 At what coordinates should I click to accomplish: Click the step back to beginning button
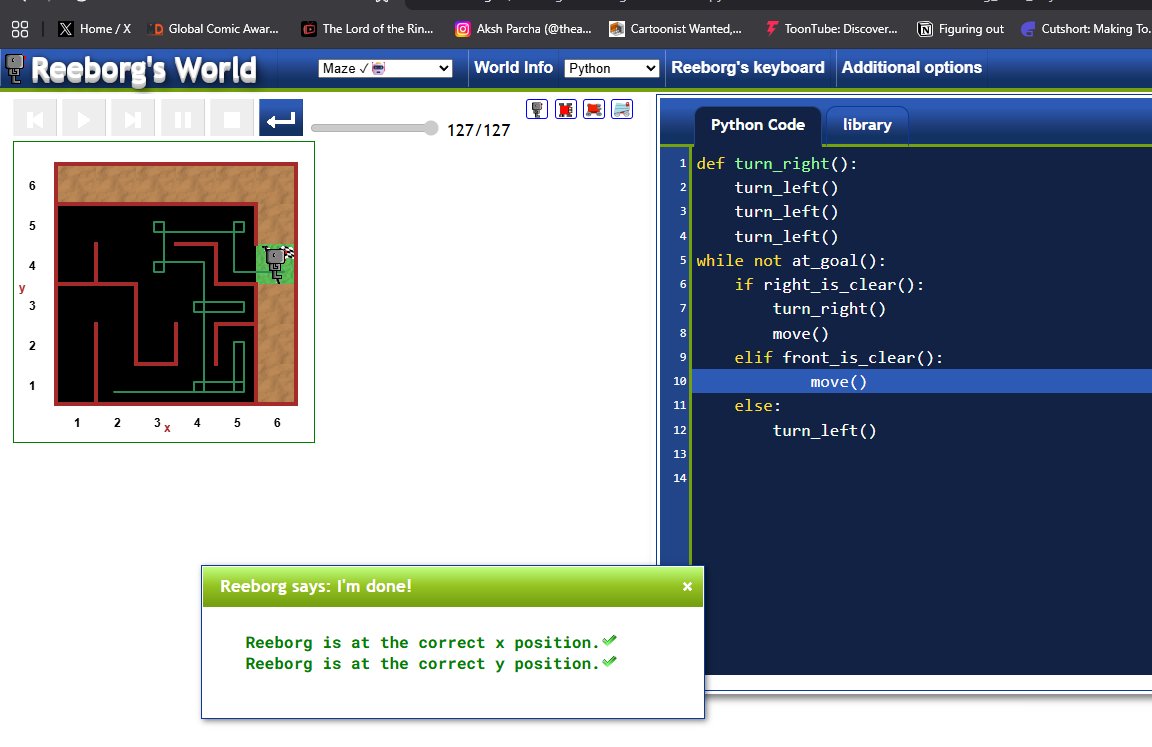pos(35,118)
